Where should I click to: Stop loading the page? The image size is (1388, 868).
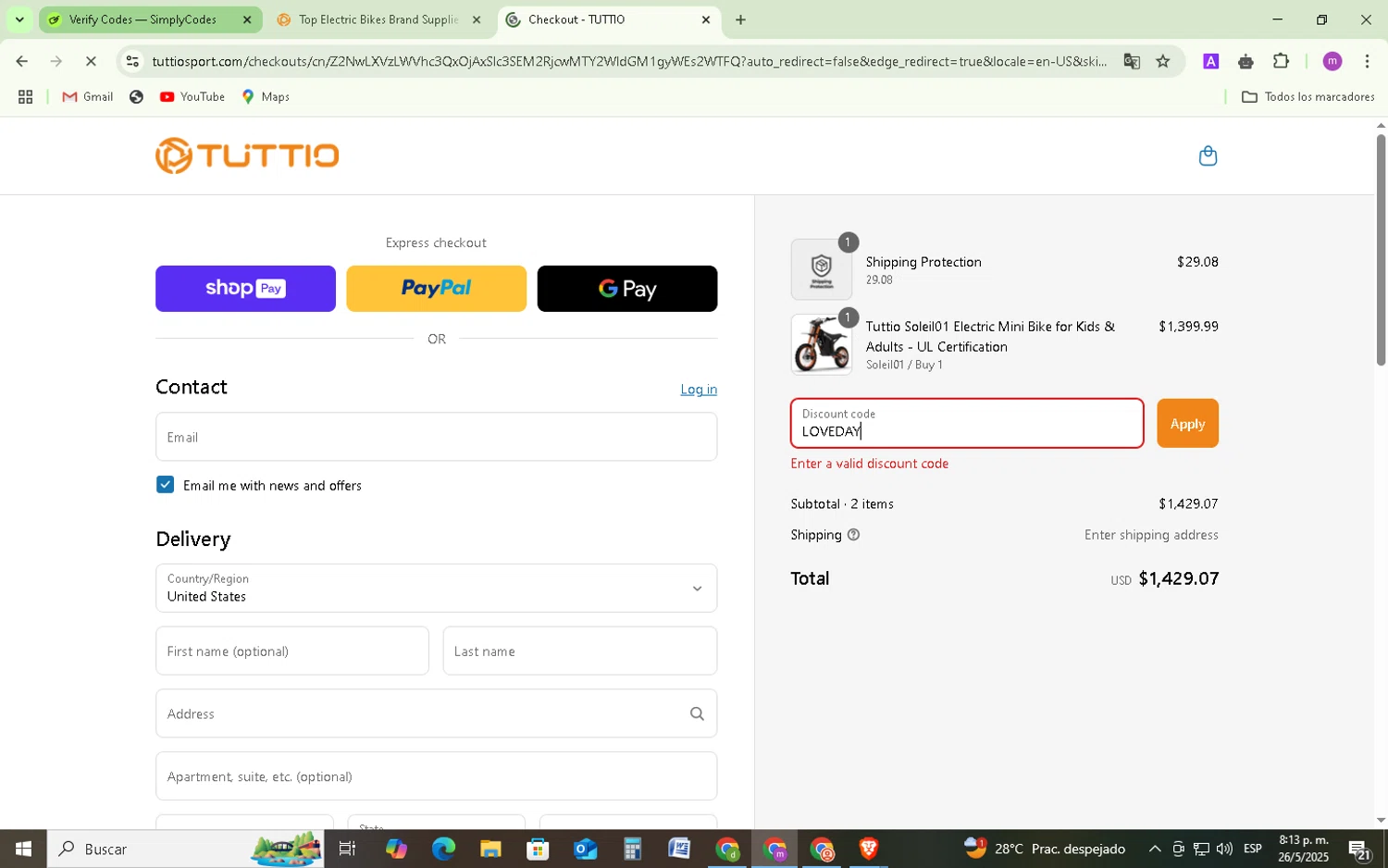(x=91, y=61)
